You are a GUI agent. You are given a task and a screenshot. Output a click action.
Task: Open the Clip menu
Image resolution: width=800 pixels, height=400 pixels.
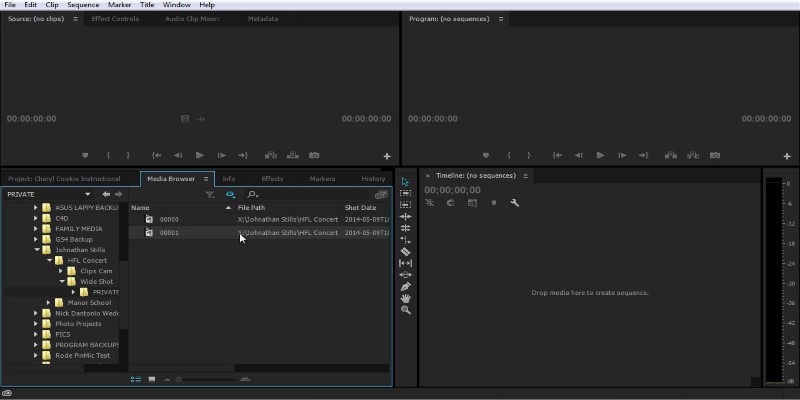point(52,5)
